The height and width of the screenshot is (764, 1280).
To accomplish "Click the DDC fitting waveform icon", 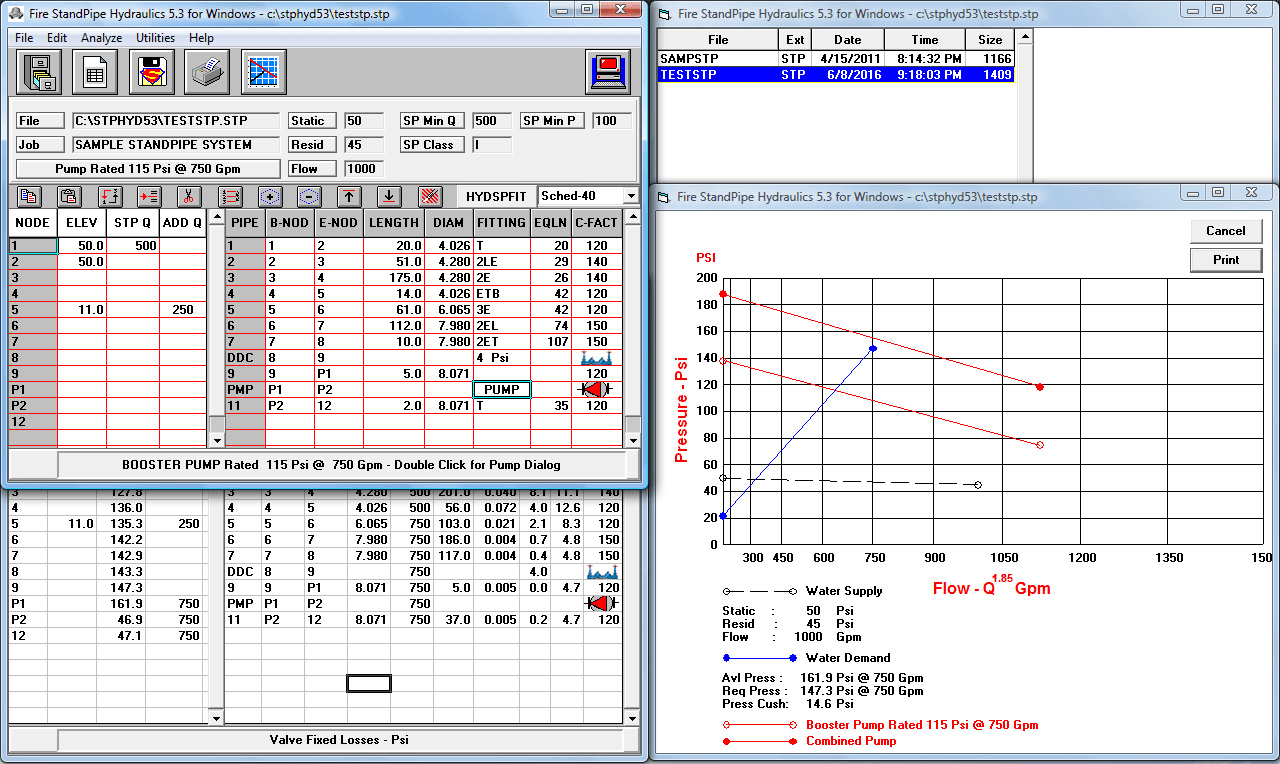I will pyautogui.click(x=596, y=358).
